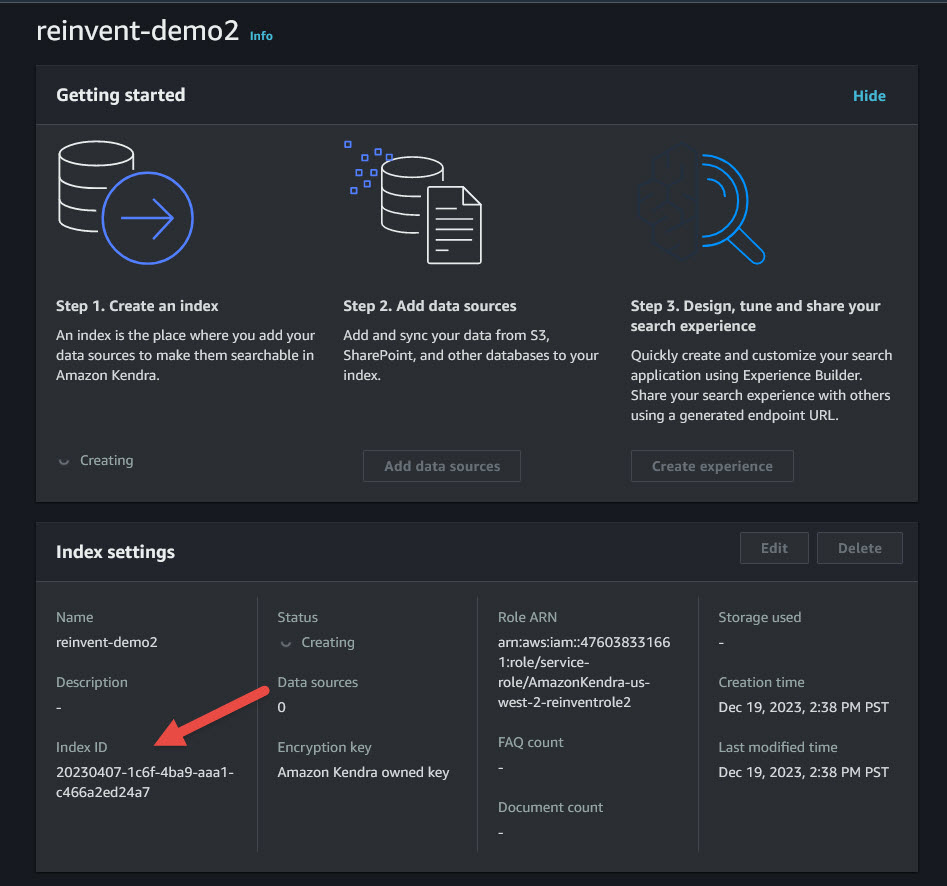This screenshot has height=886, width=947.
Task: Edit the index settings
Action: [774, 548]
